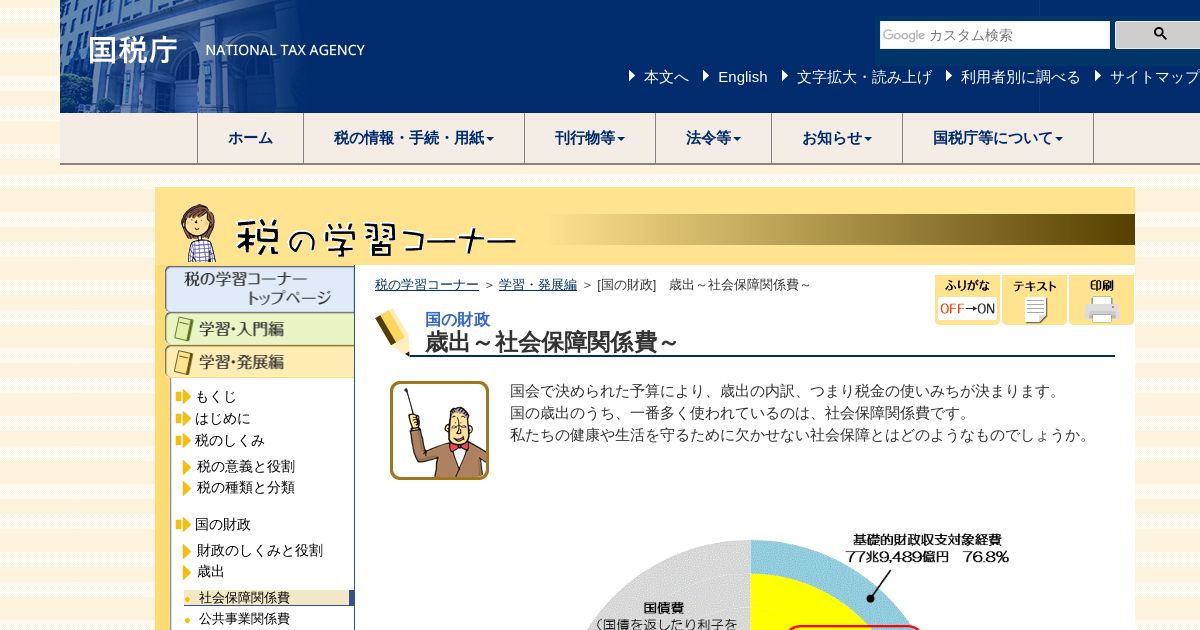Screen dimensions: 1200x630
Task: Select はじめに in the sidebar
Action: coord(222,419)
